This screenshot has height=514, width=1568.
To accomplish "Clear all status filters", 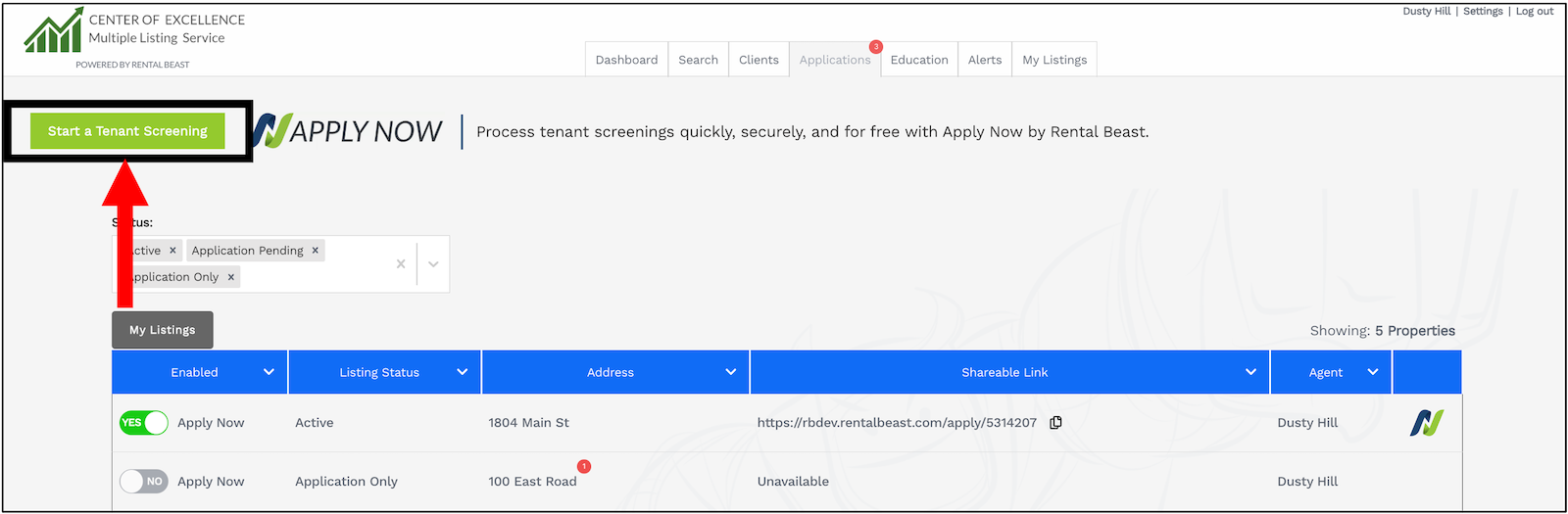I will pos(400,263).
